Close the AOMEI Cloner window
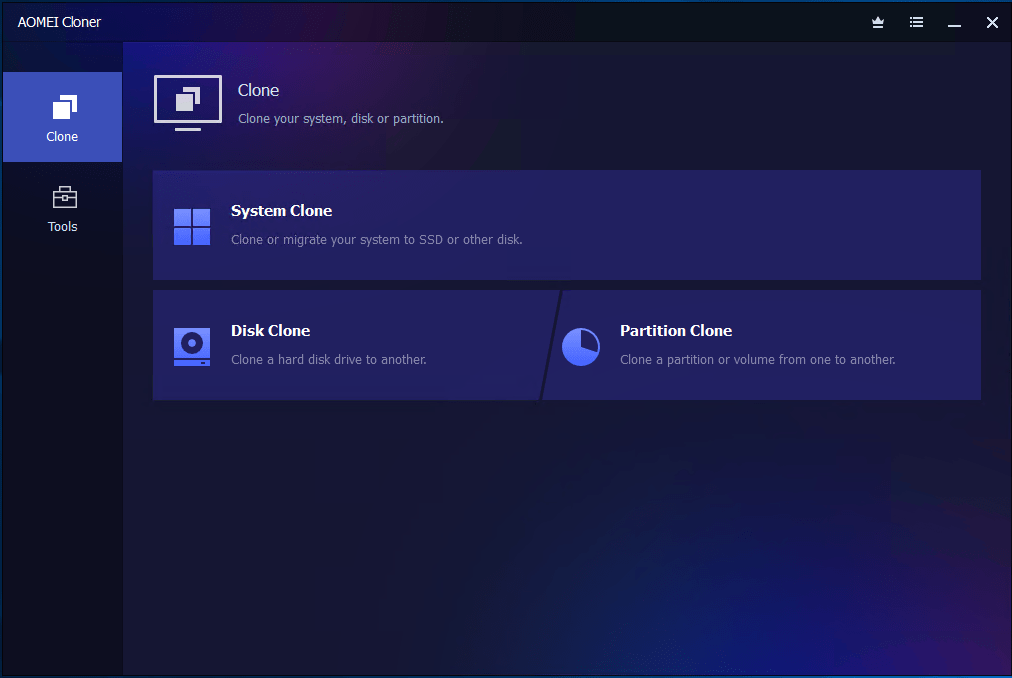Image resolution: width=1012 pixels, height=678 pixels. tap(992, 23)
